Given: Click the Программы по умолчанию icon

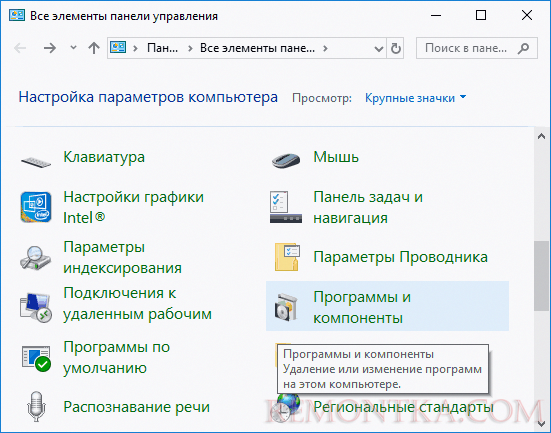Looking at the screenshot, I should click(x=36, y=358).
